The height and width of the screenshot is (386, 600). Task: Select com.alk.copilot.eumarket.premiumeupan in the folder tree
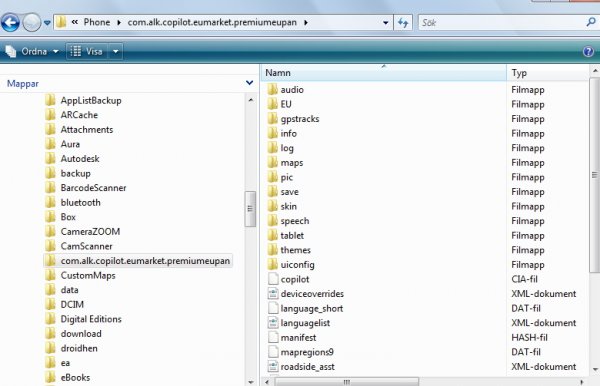[x=145, y=261]
